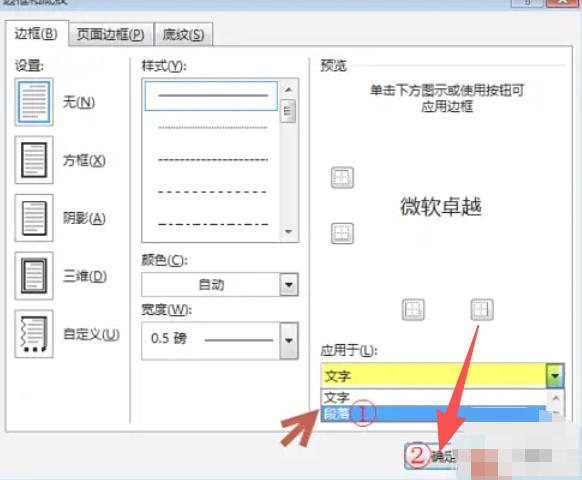Toggle the right border button in preview
This screenshot has width=582, height=480.
pos(482,309)
